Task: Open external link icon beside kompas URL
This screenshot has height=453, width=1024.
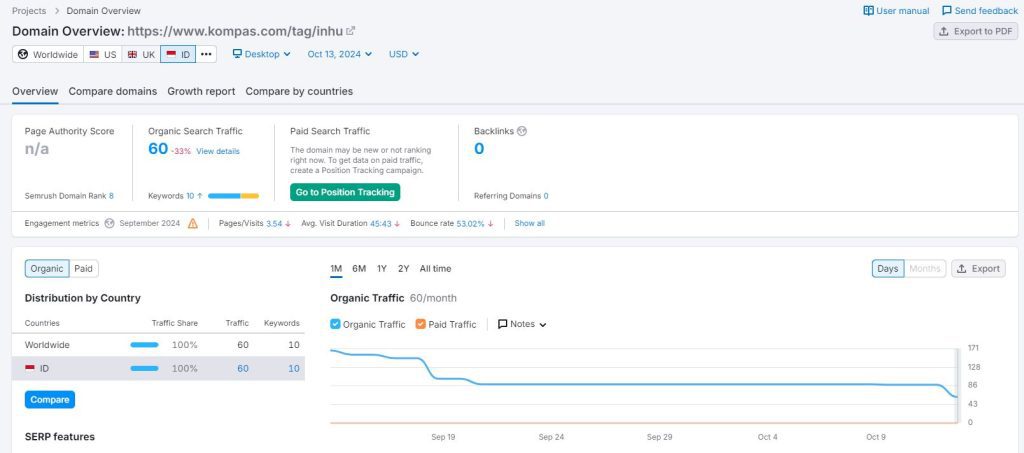Action: tap(350, 31)
